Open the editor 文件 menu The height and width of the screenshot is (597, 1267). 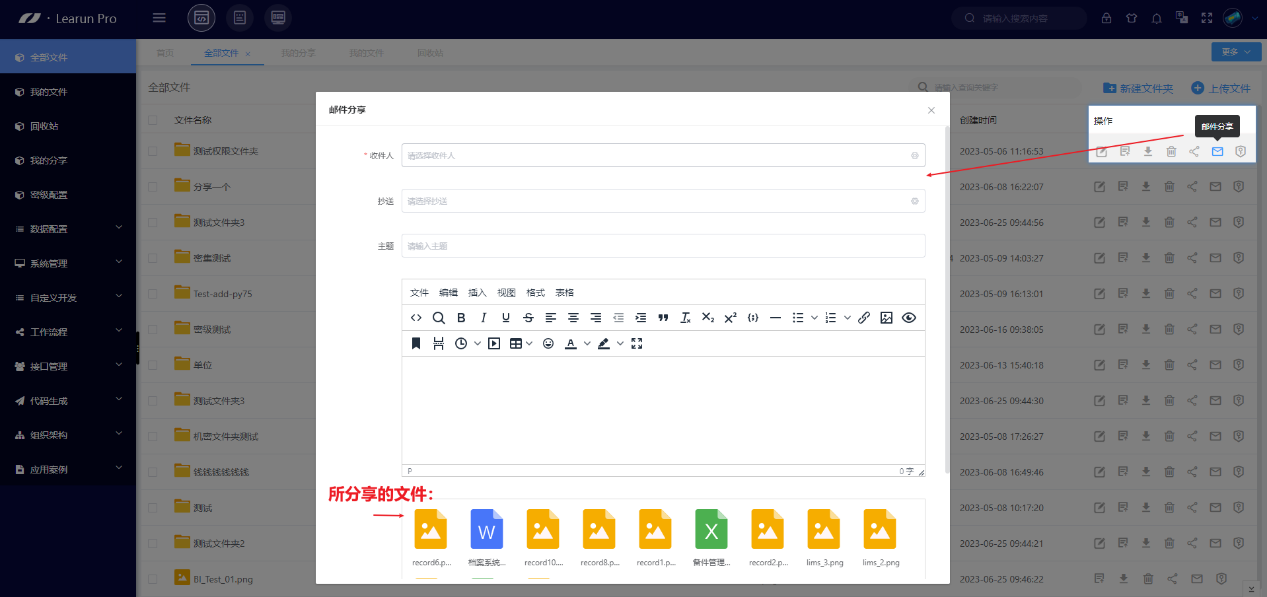pyautogui.click(x=419, y=292)
